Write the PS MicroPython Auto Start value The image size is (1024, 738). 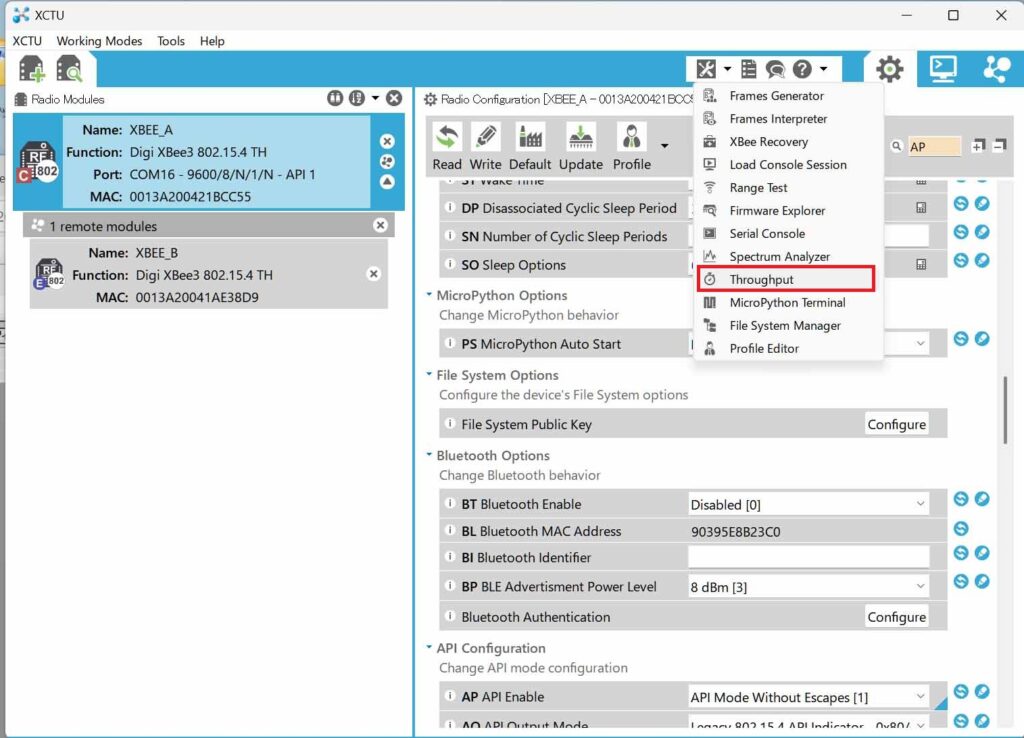982,338
